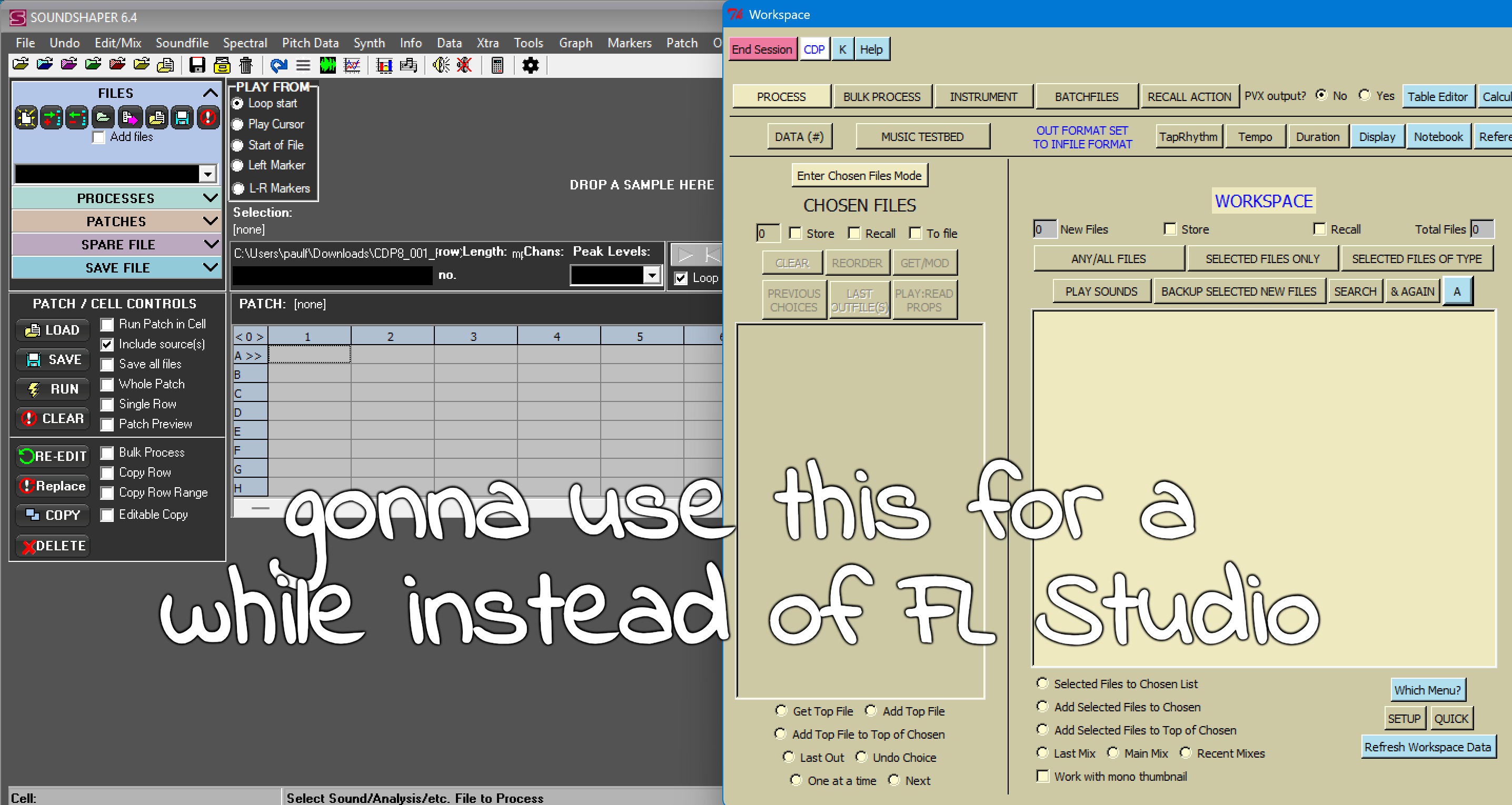Image resolution: width=1512 pixels, height=805 pixels.
Task: Expand the PROCESSES panel chevron
Action: (x=210, y=198)
